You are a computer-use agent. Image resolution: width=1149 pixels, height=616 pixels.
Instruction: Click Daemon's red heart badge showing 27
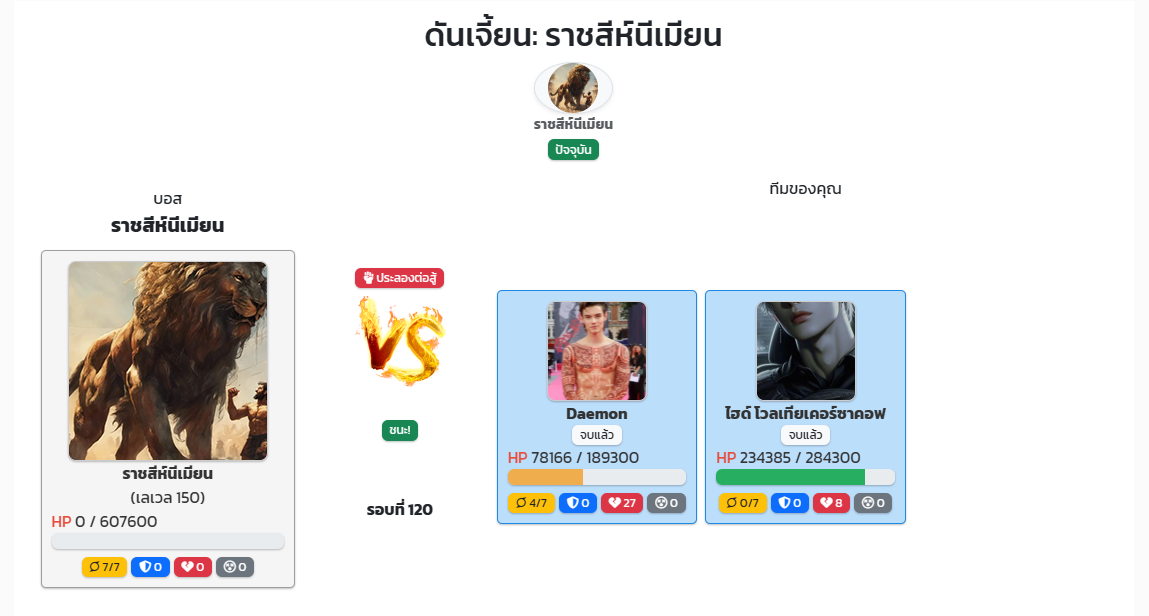[x=622, y=503]
